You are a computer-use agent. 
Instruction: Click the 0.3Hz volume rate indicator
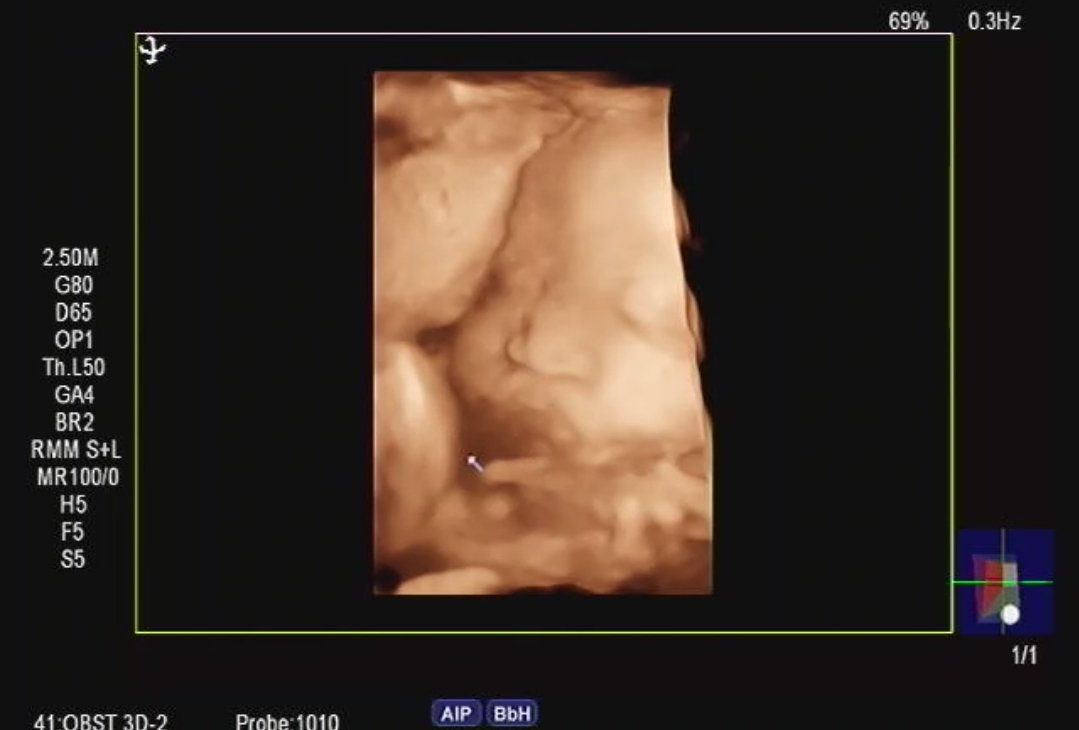coord(994,21)
